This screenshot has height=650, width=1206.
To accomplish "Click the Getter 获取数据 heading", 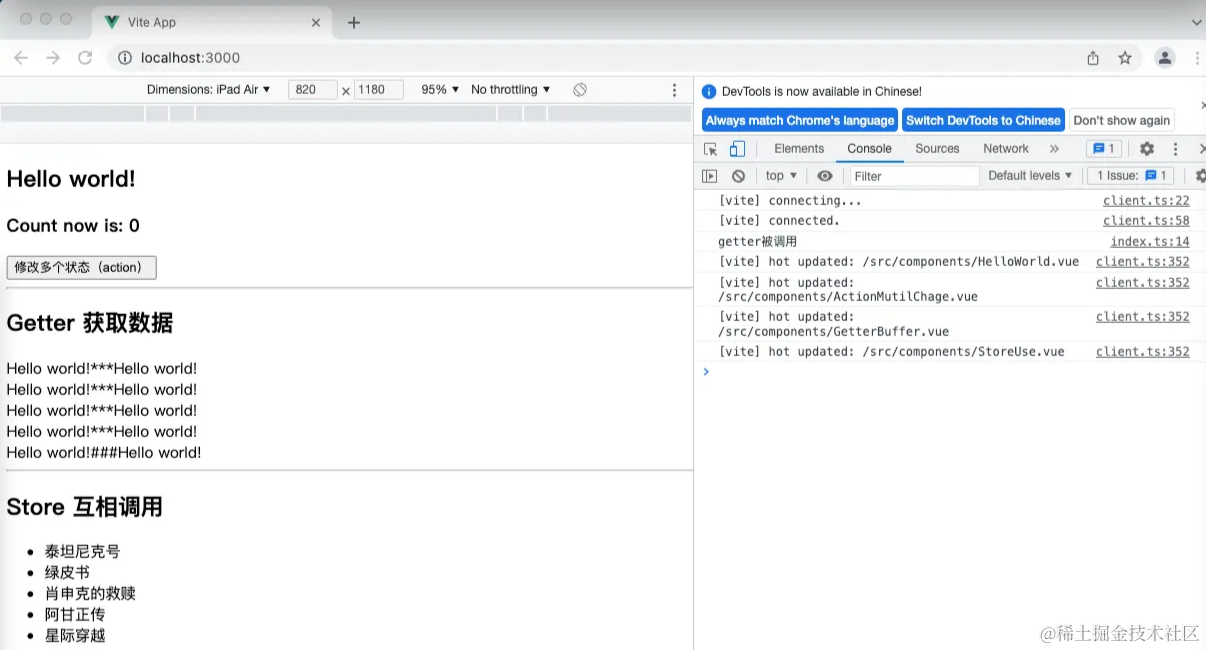I will (x=90, y=323).
